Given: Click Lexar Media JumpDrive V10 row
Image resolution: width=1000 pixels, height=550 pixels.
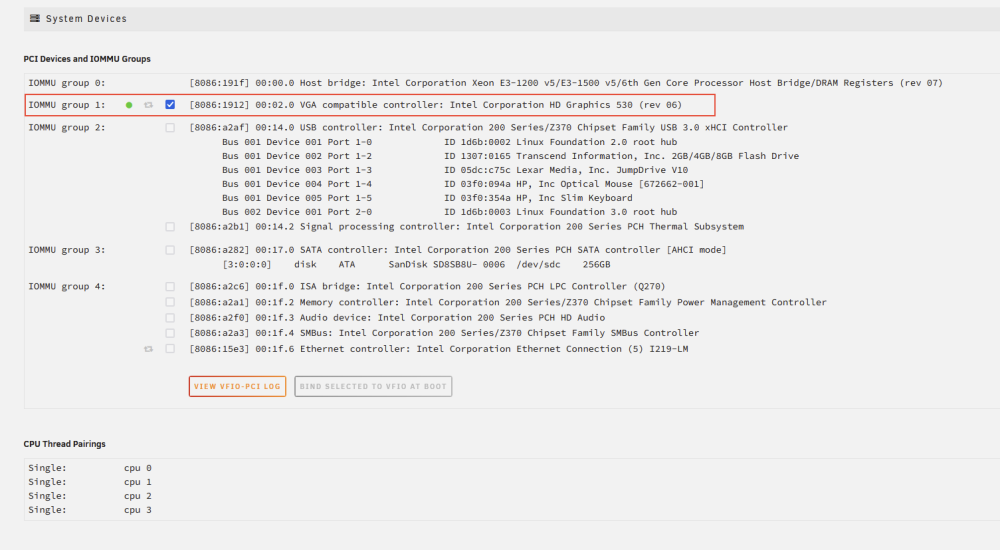Looking at the screenshot, I should 455,170.
